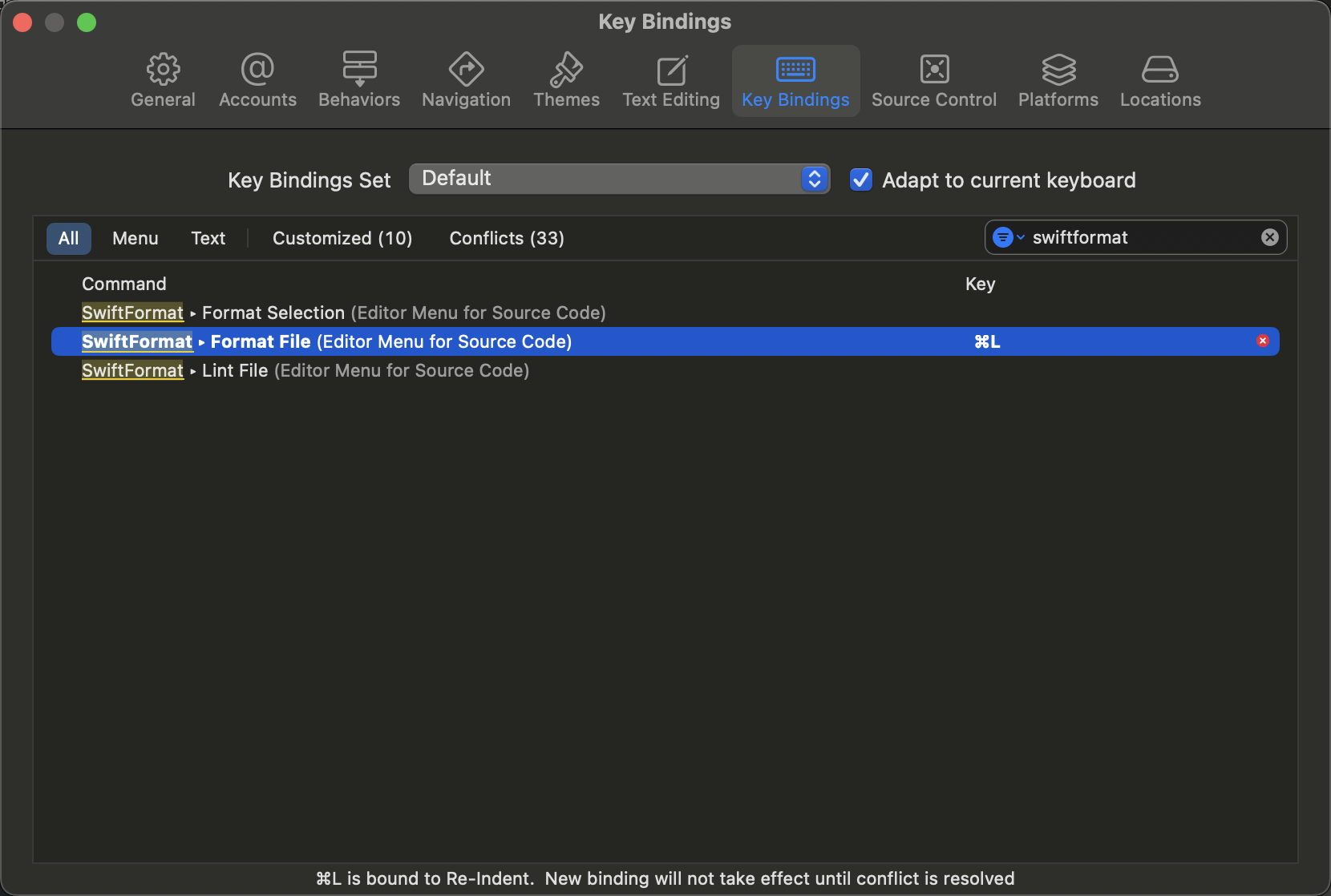
Task: Click the red conflict icon on Format File row
Action: coord(1263,341)
